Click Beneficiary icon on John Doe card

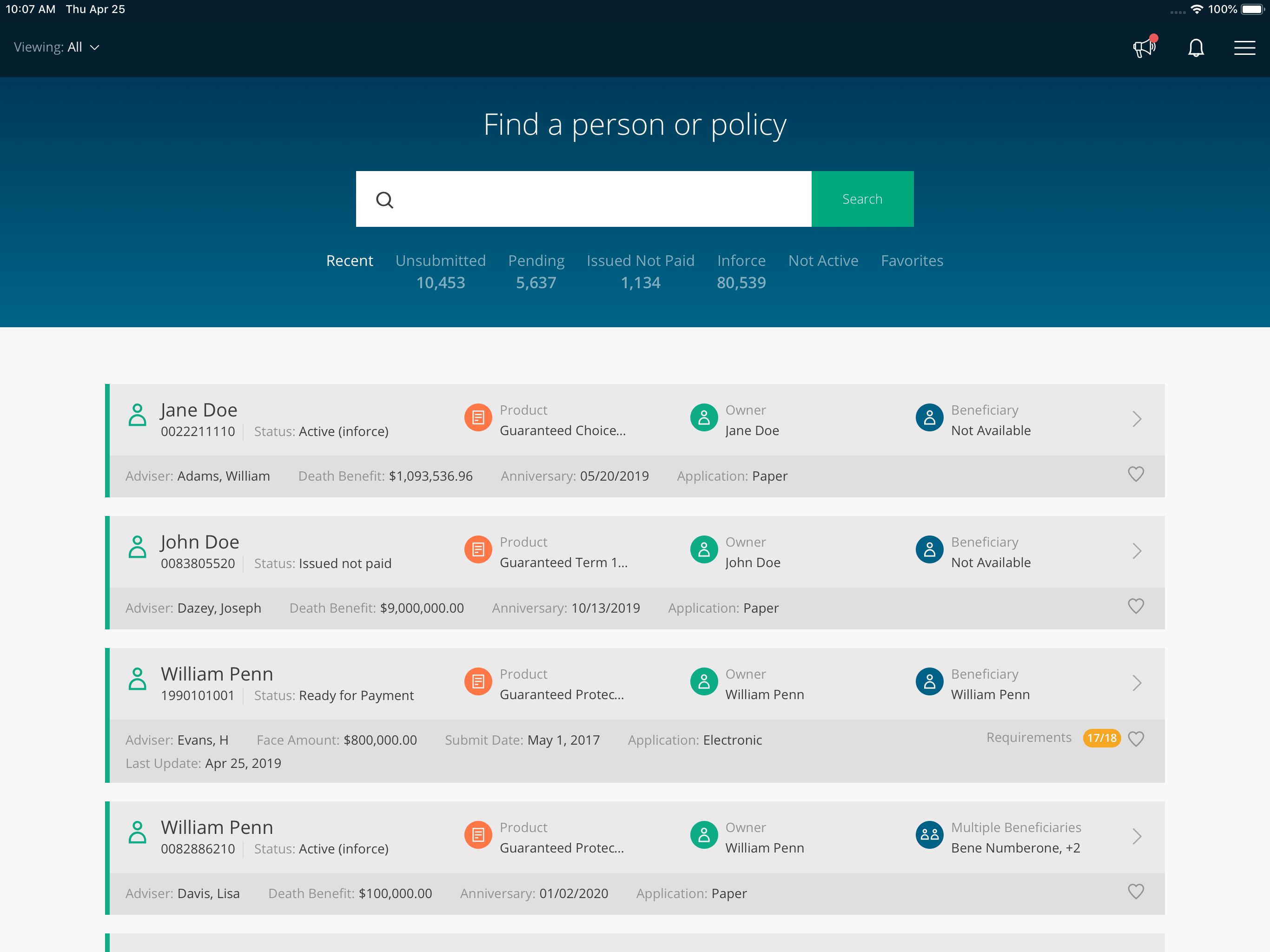(x=930, y=550)
